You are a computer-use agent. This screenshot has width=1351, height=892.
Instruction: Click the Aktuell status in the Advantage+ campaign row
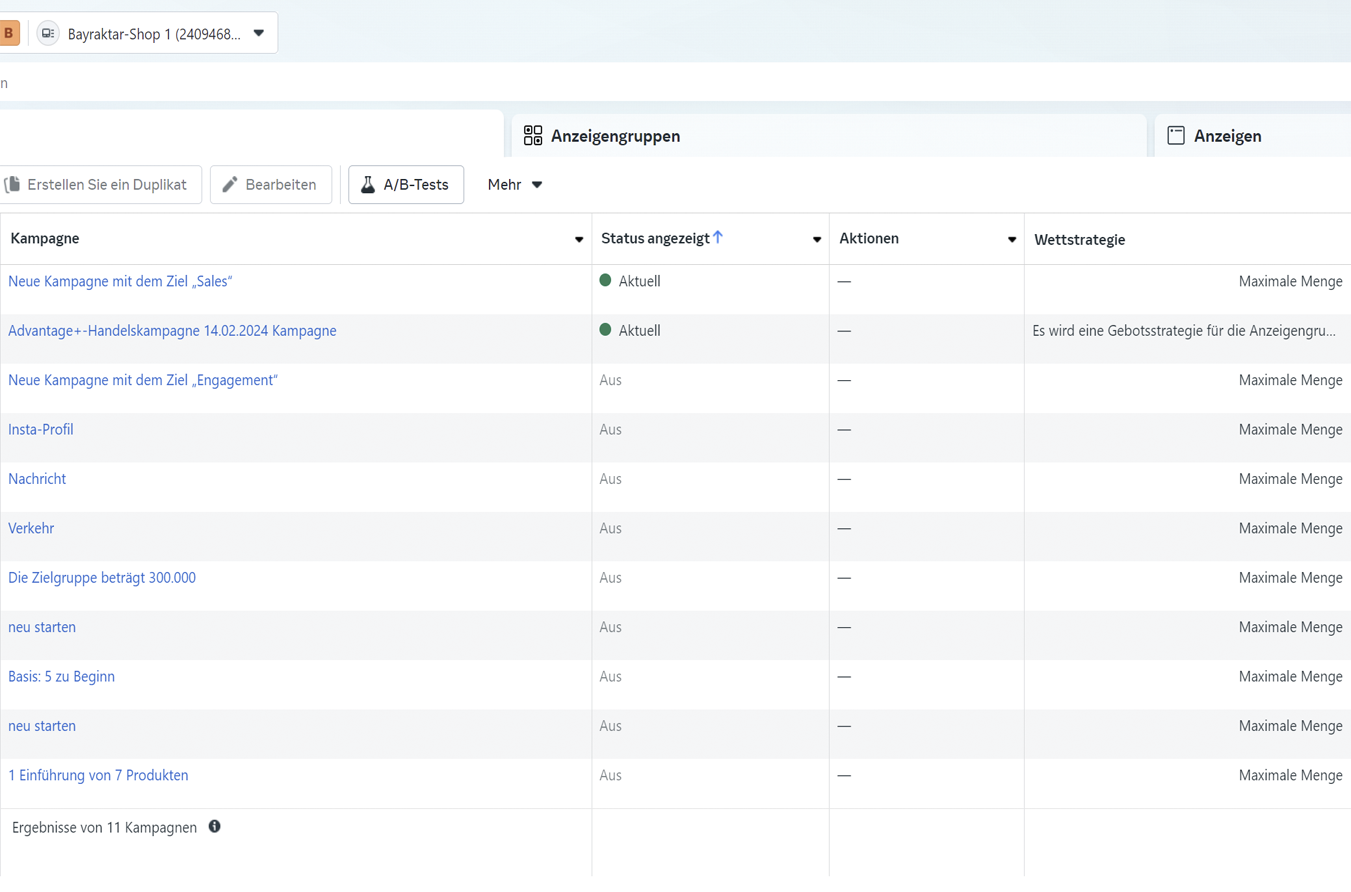tap(640, 331)
